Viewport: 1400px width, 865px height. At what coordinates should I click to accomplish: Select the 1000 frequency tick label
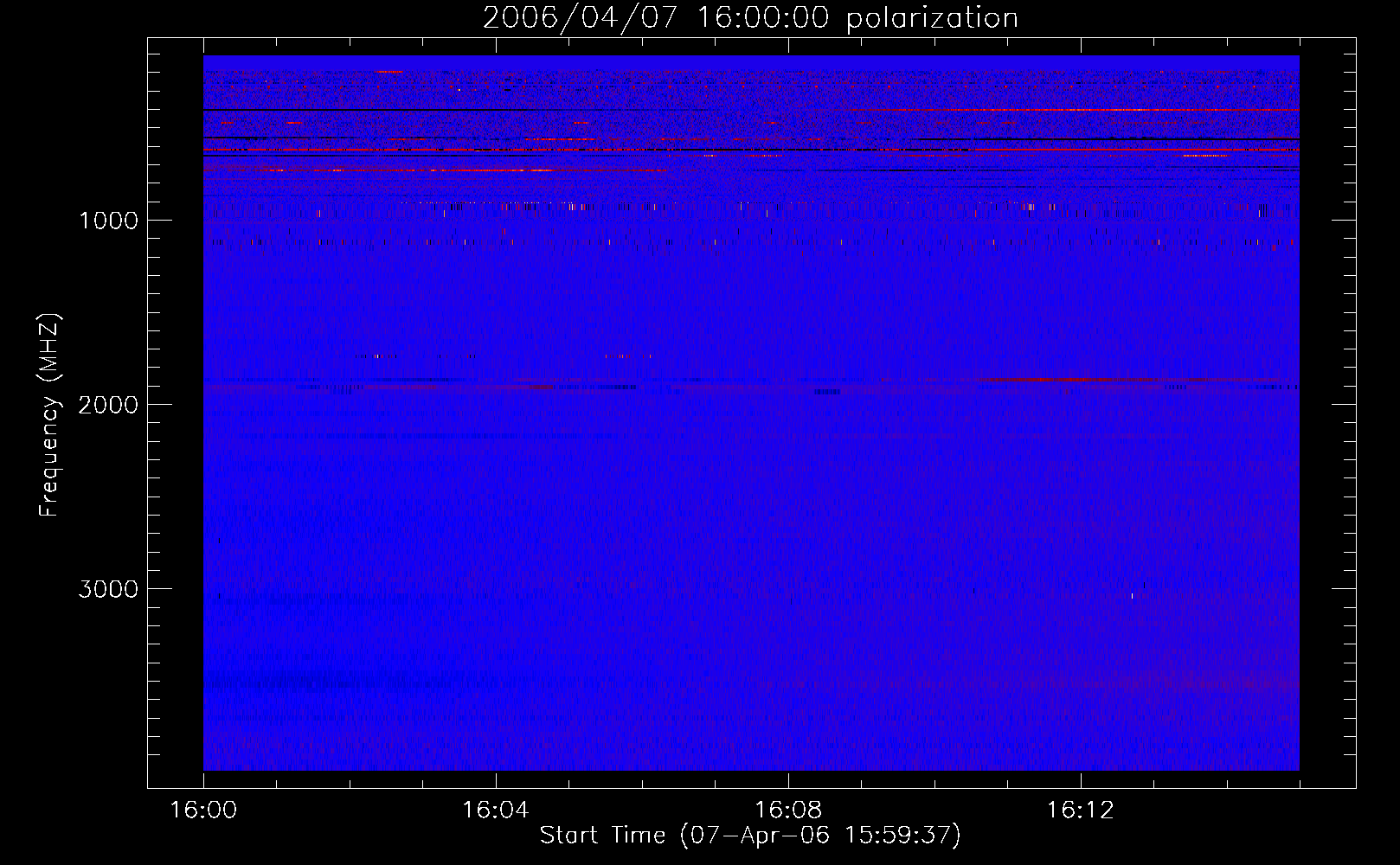108,221
